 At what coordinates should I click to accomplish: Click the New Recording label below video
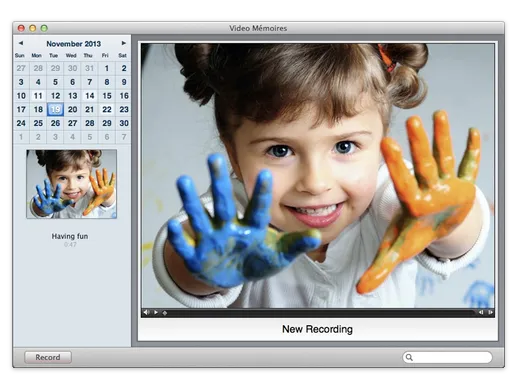coord(317,329)
